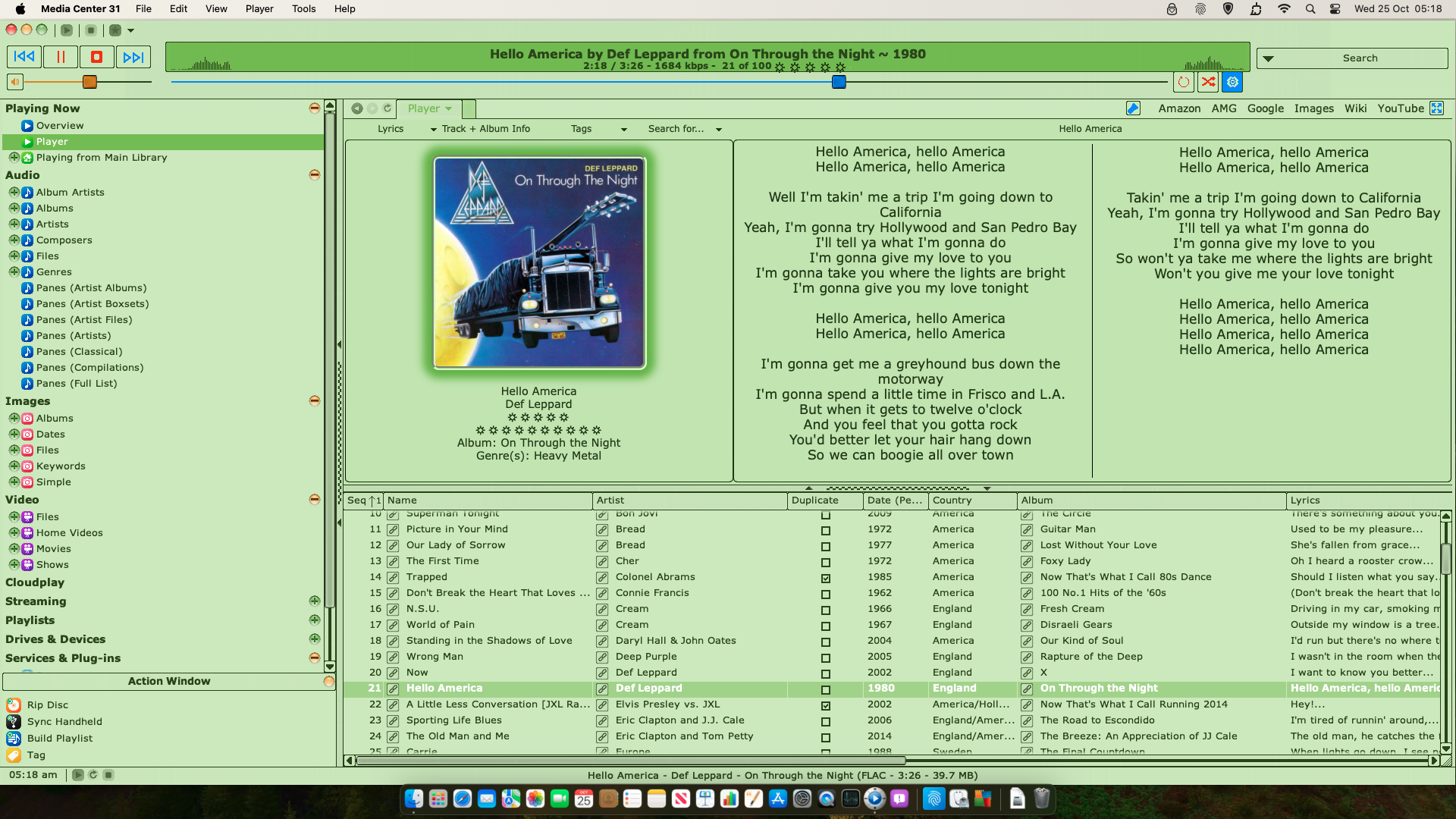Check Duplicate box for N.S.U.
The width and height of the screenshot is (1456, 819).
[x=826, y=610]
